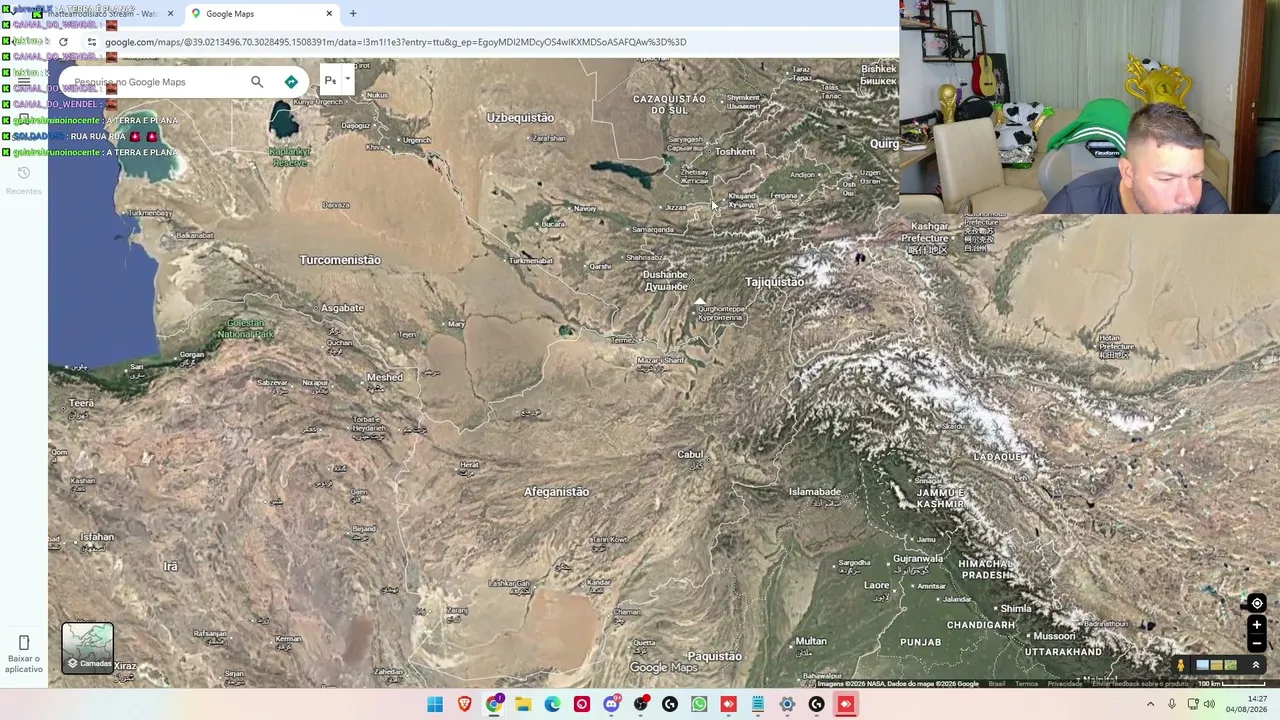Click the Uzbequistão country label
Viewport: 1280px width, 720px height.
tap(520, 118)
